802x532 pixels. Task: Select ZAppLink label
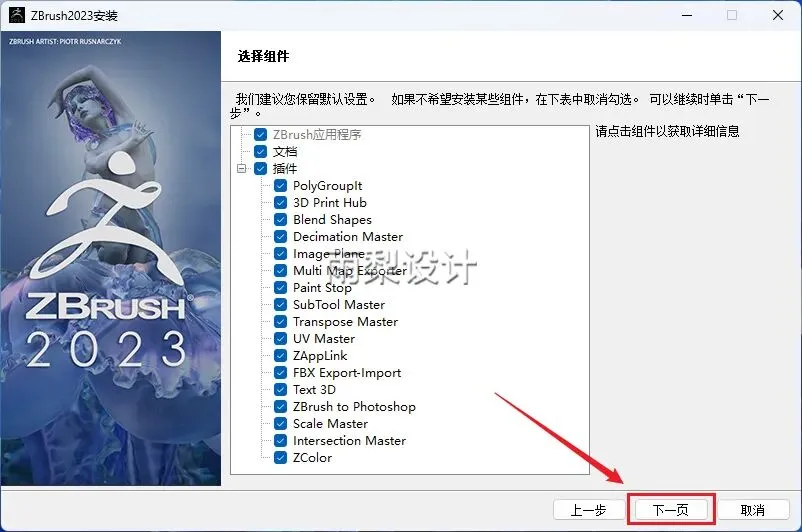pos(320,356)
